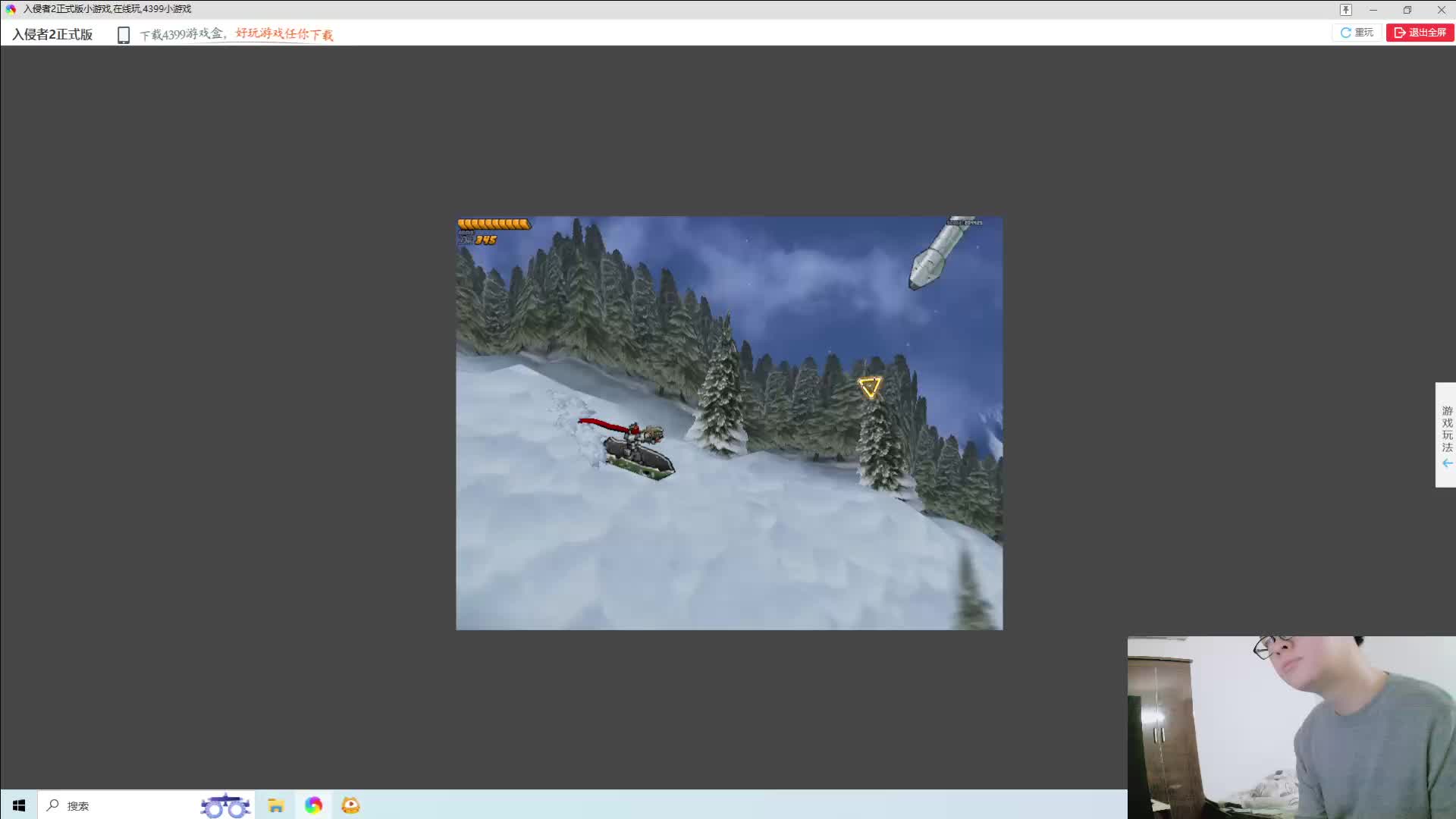Open the colorful browser taskbar icon

click(313, 805)
